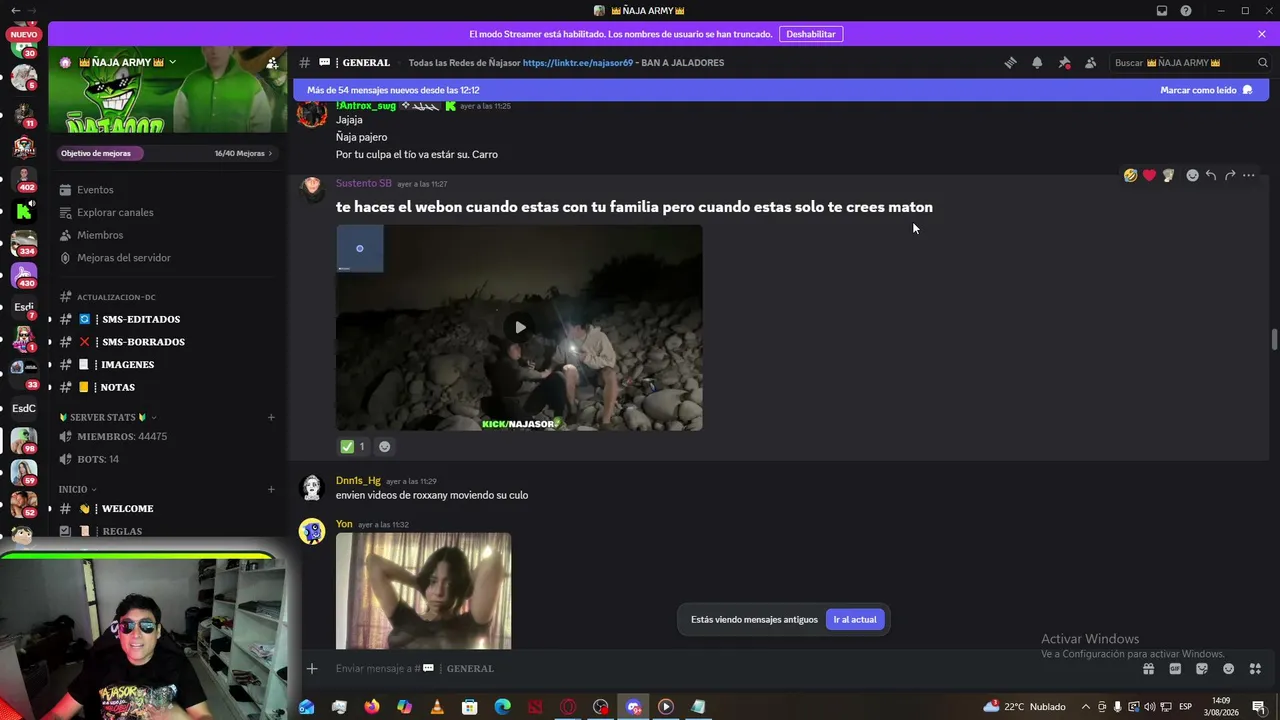Select the EsdC server icon
The width and height of the screenshot is (1280, 720).
[24, 408]
